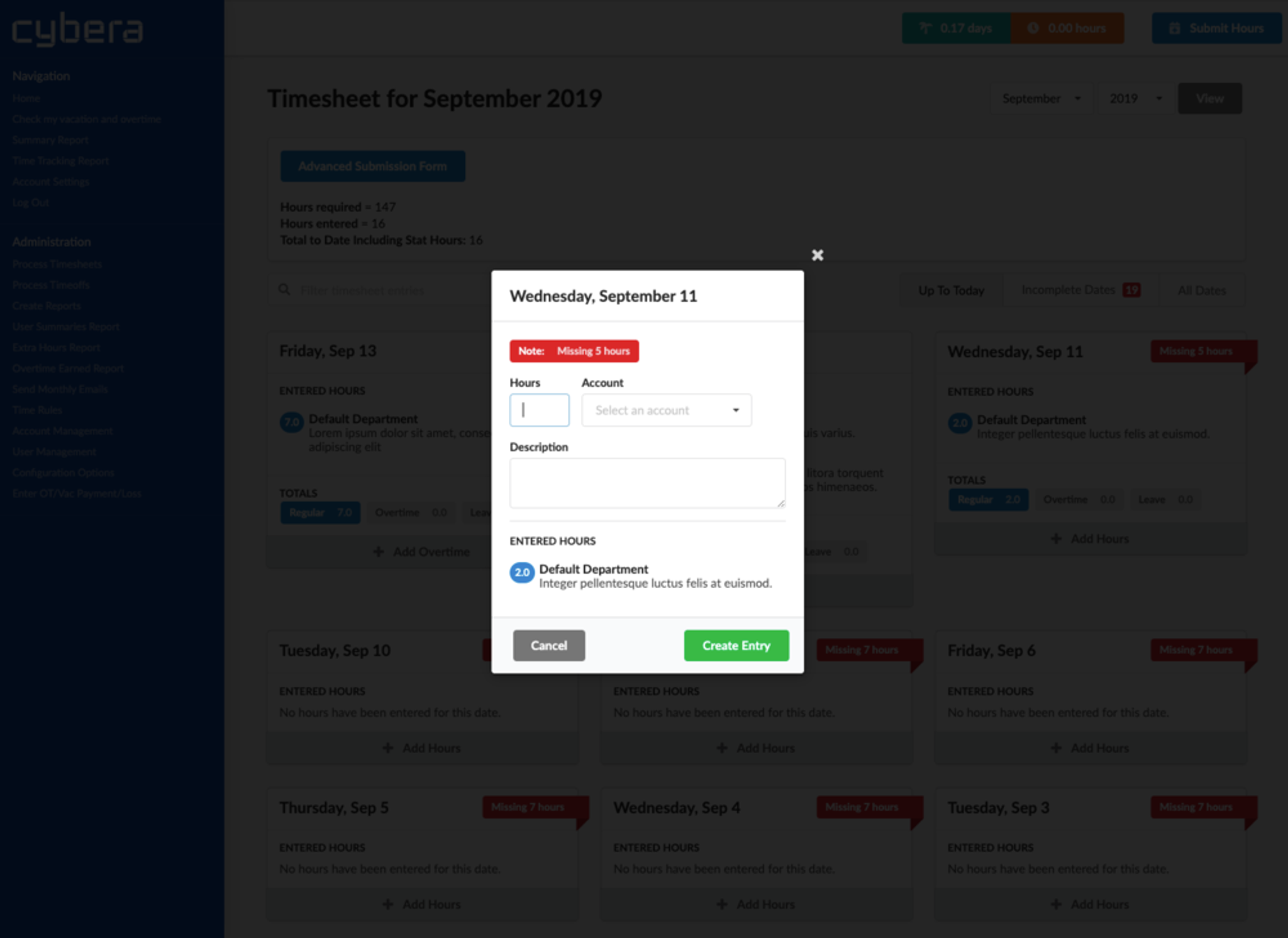Screen dimensions: 1288x938
Task: Click the Hours input field in modal
Action: tap(538, 409)
